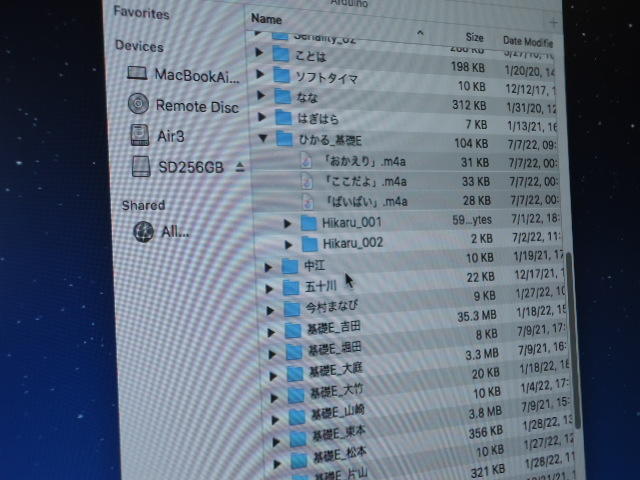Select the Remote Disc icon
The height and width of the screenshot is (480, 640).
click(x=138, y=104)
